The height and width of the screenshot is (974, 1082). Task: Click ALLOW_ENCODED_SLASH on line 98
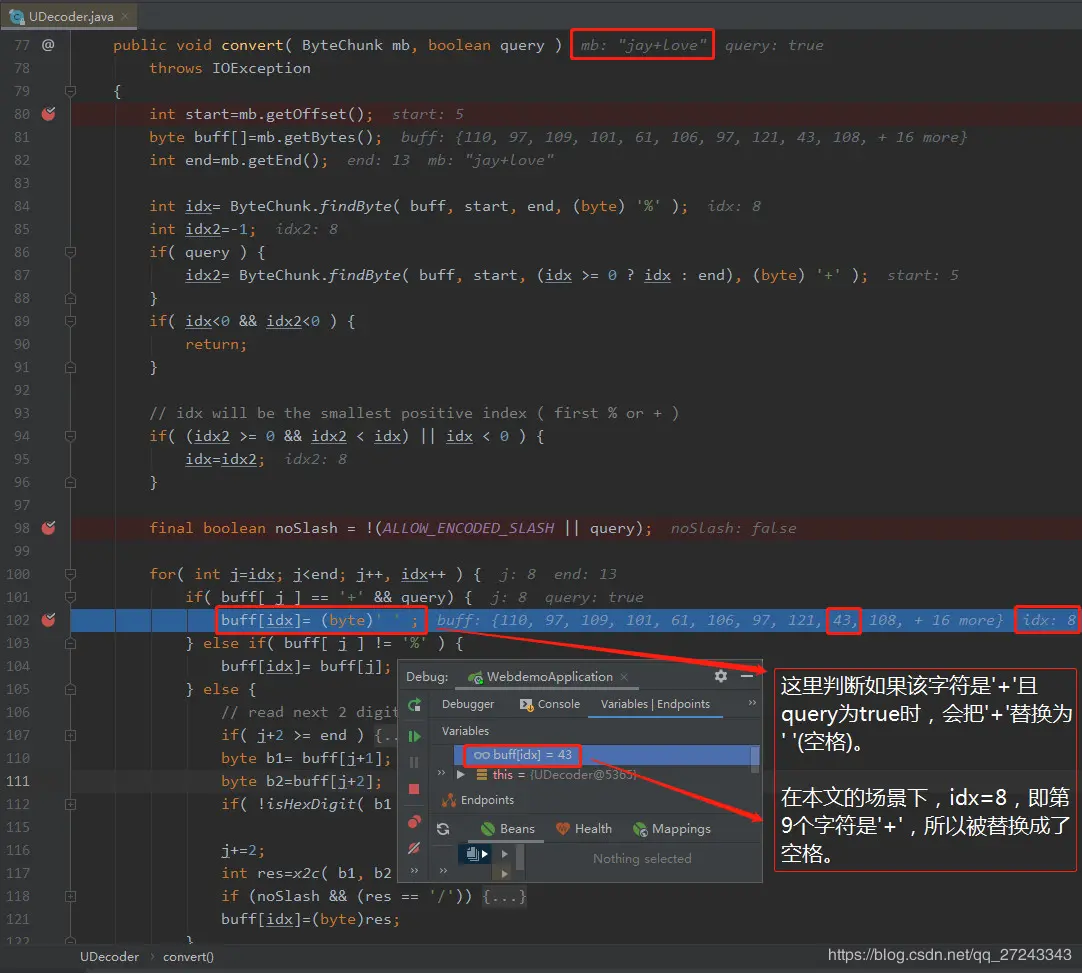[468, 528]
